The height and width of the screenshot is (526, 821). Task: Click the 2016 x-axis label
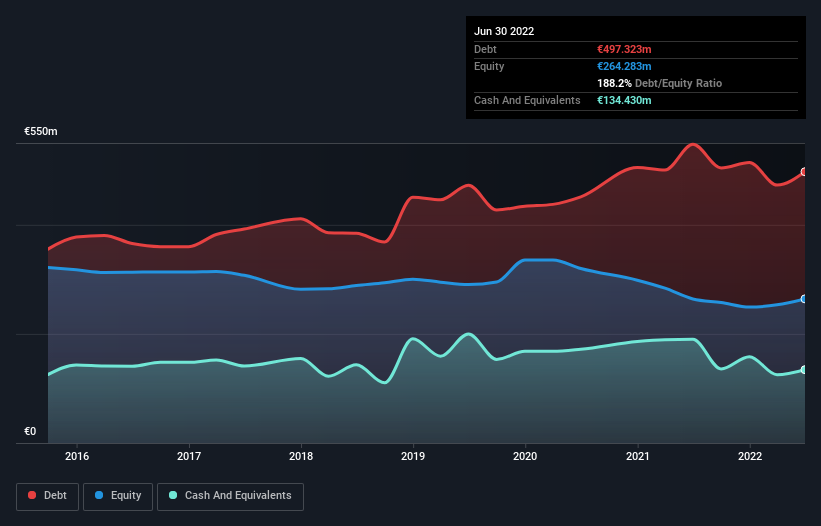(x=77, y=456)
